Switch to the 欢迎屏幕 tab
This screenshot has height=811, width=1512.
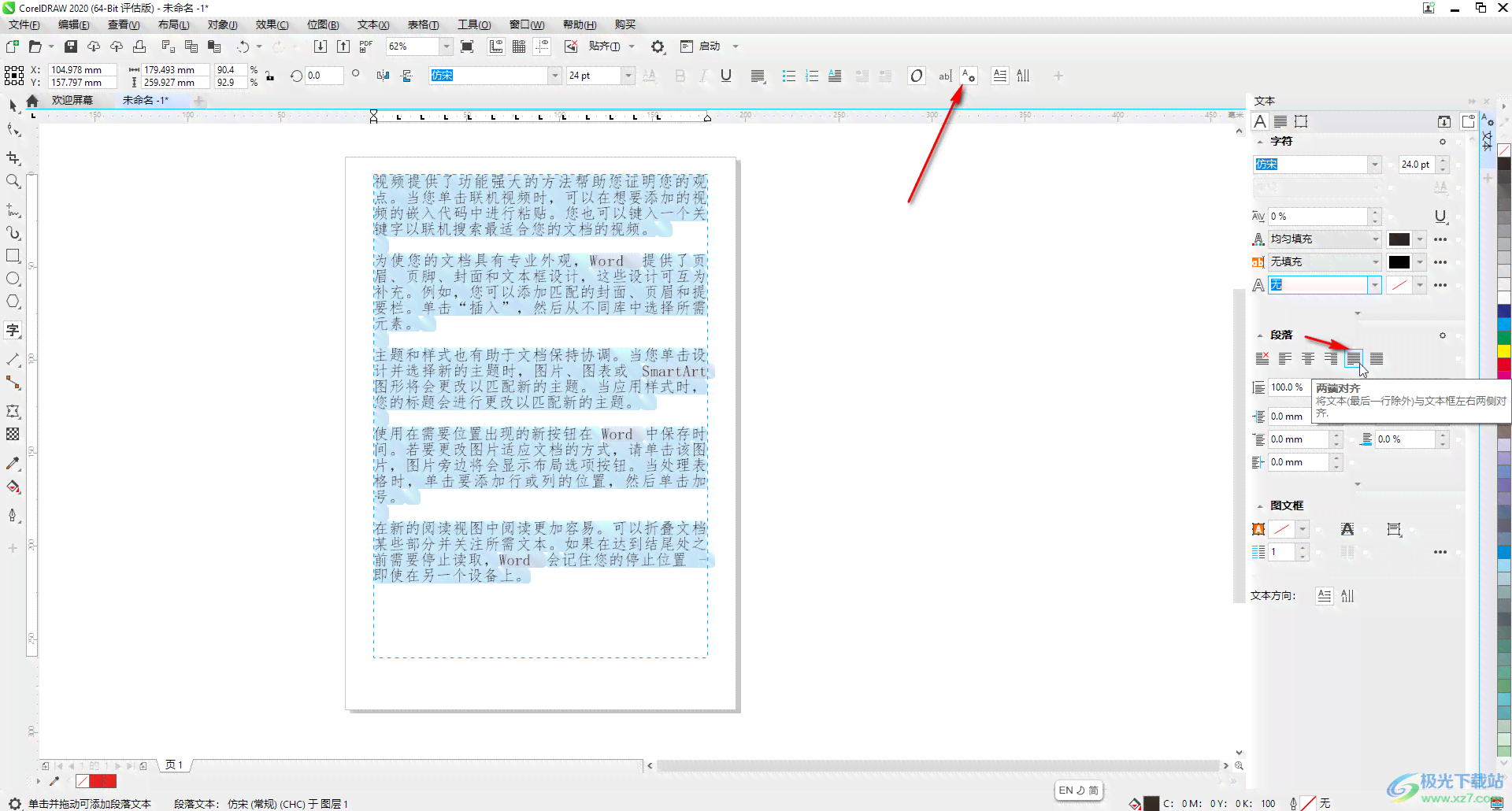pos(72,100)
